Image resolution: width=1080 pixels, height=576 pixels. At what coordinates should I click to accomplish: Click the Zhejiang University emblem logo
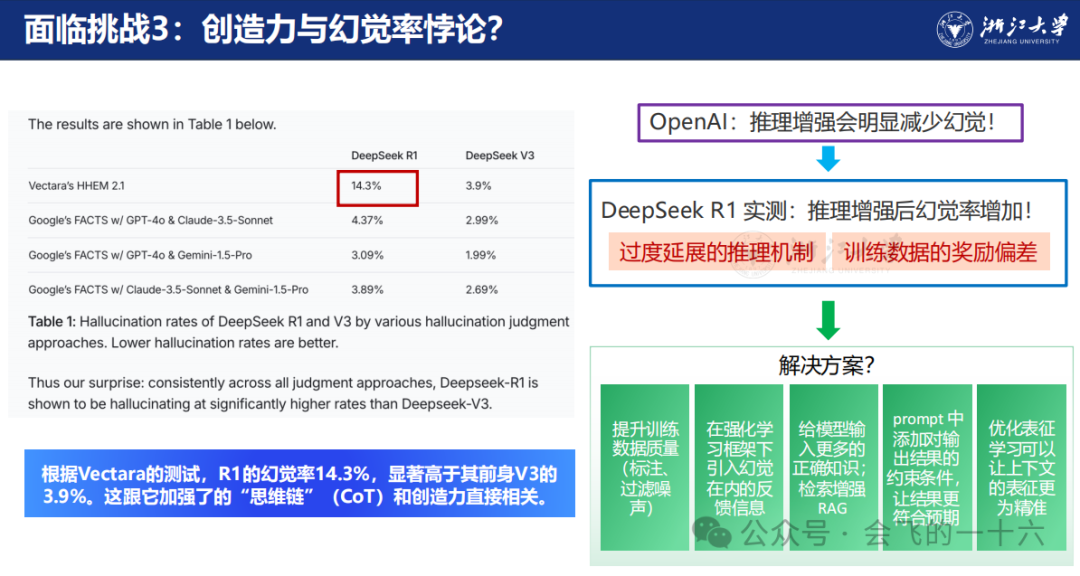click(954, 30)
